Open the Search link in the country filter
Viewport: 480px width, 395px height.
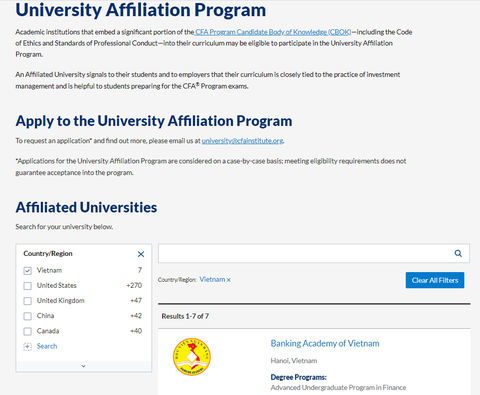(x=47, y=346)
